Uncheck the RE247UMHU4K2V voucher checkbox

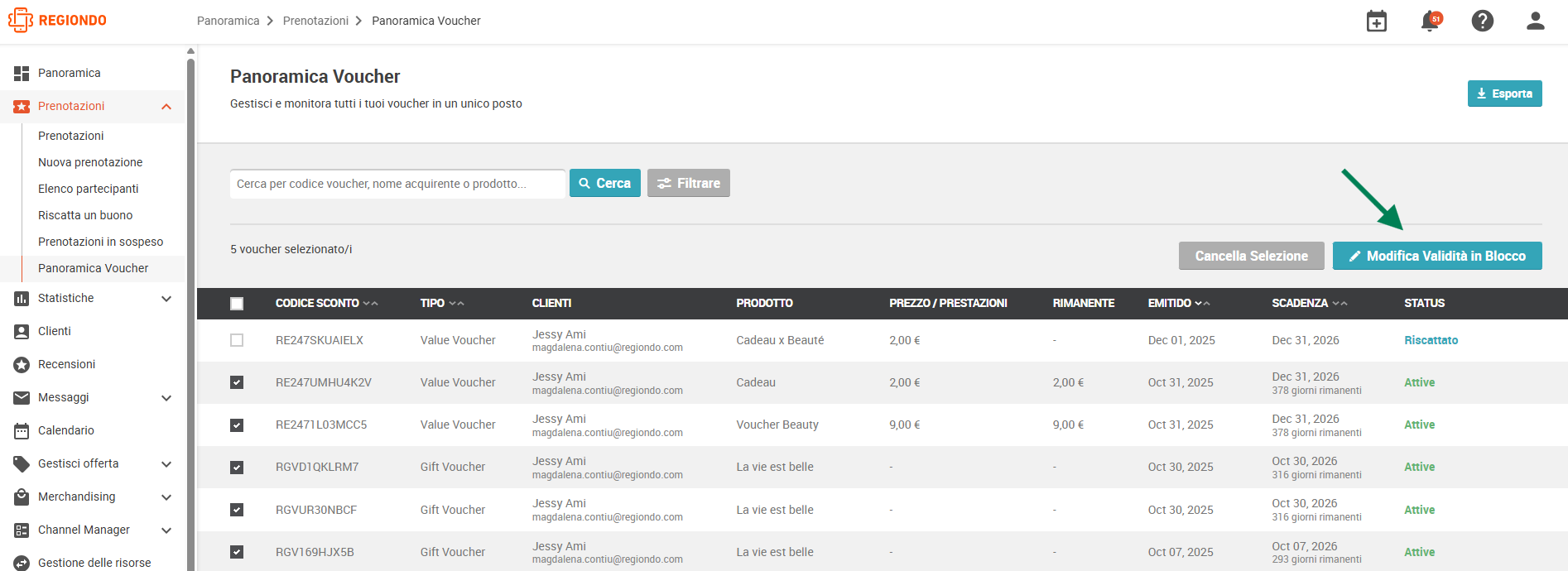pos(237,382)
